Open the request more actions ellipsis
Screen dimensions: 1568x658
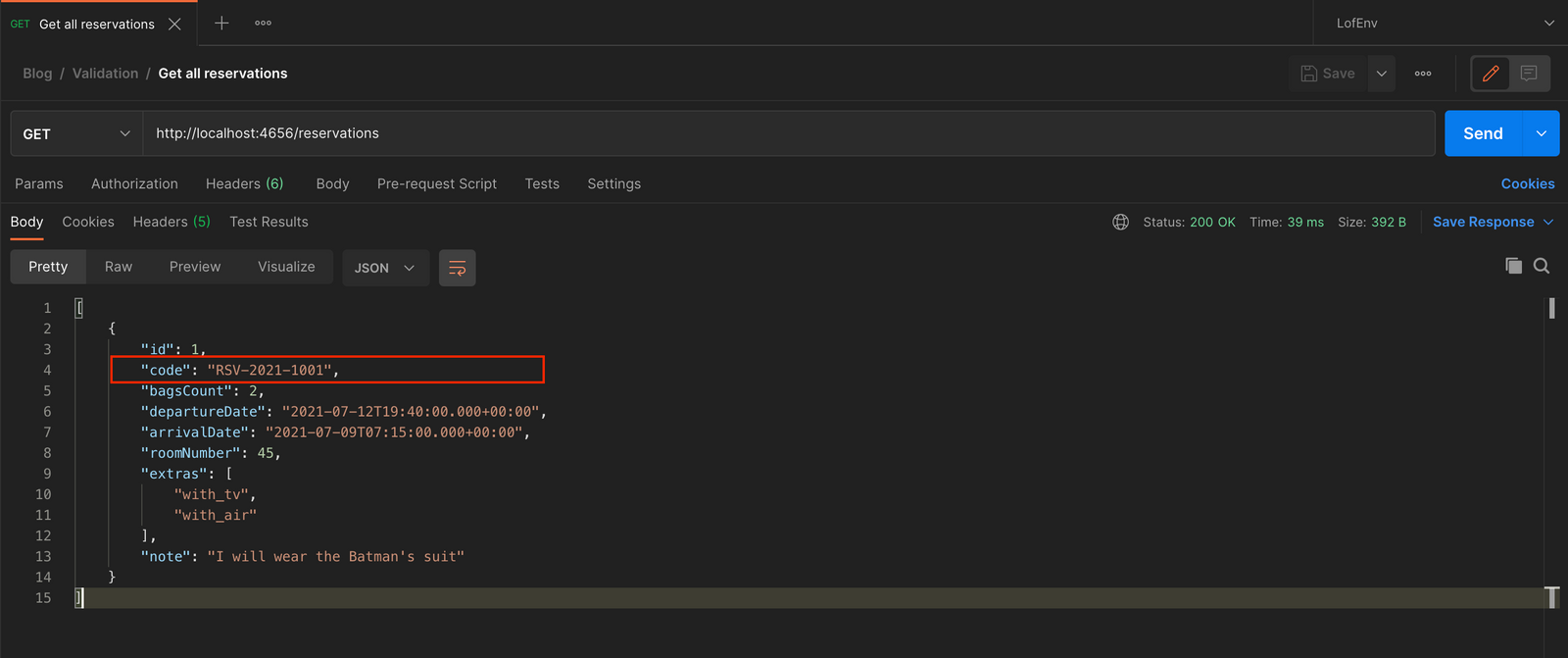pos(1423,74)
